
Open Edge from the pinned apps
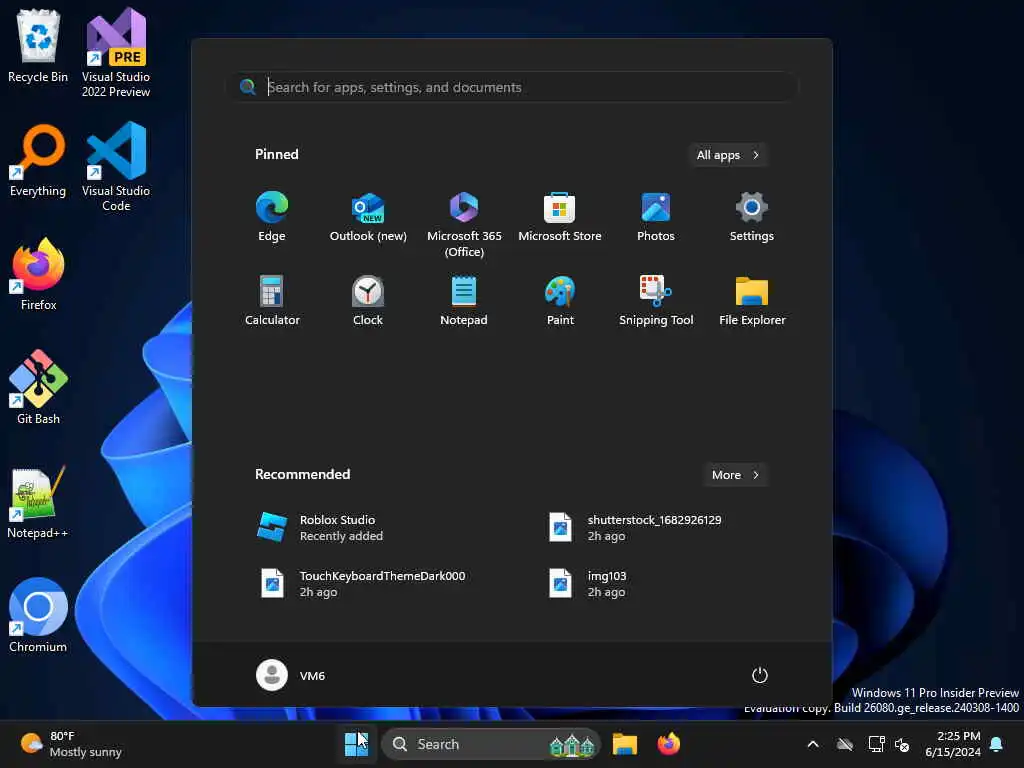click(272, 217)
